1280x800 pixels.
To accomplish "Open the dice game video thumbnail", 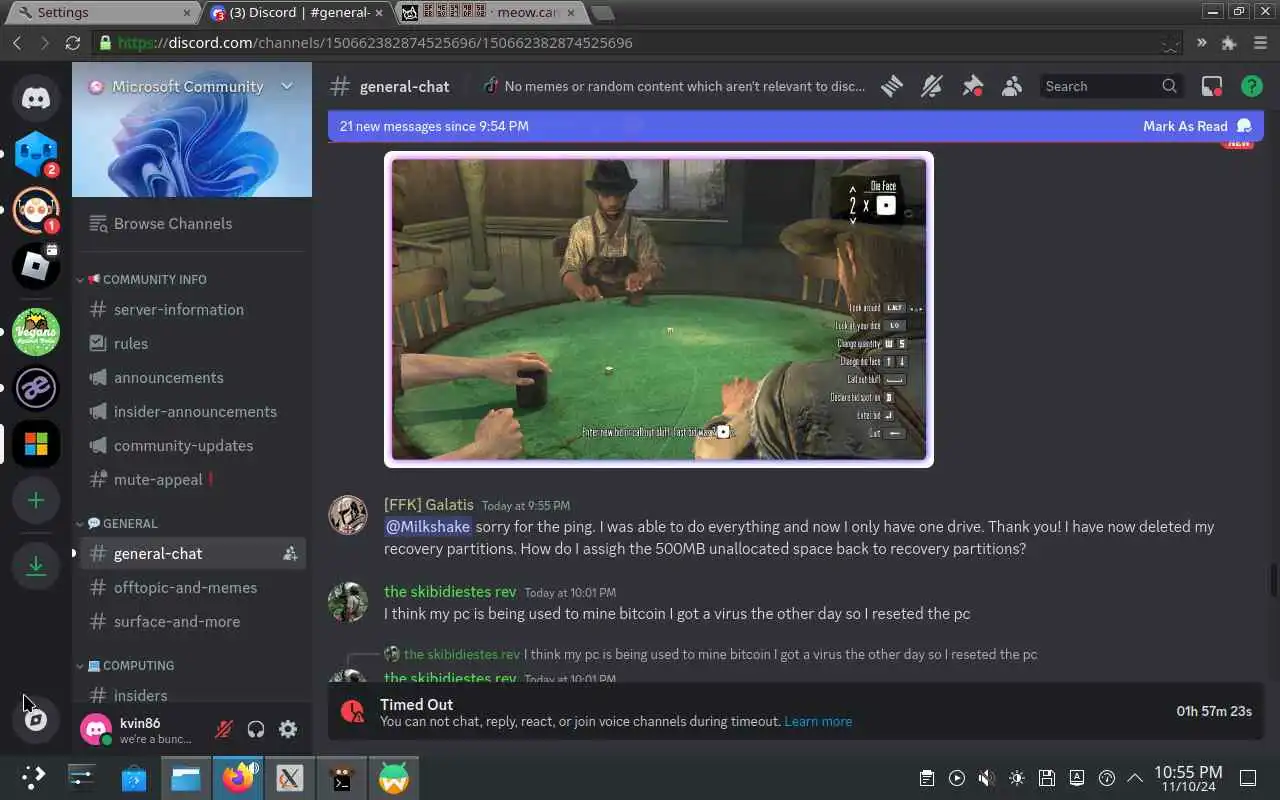I will coord(659,309).
